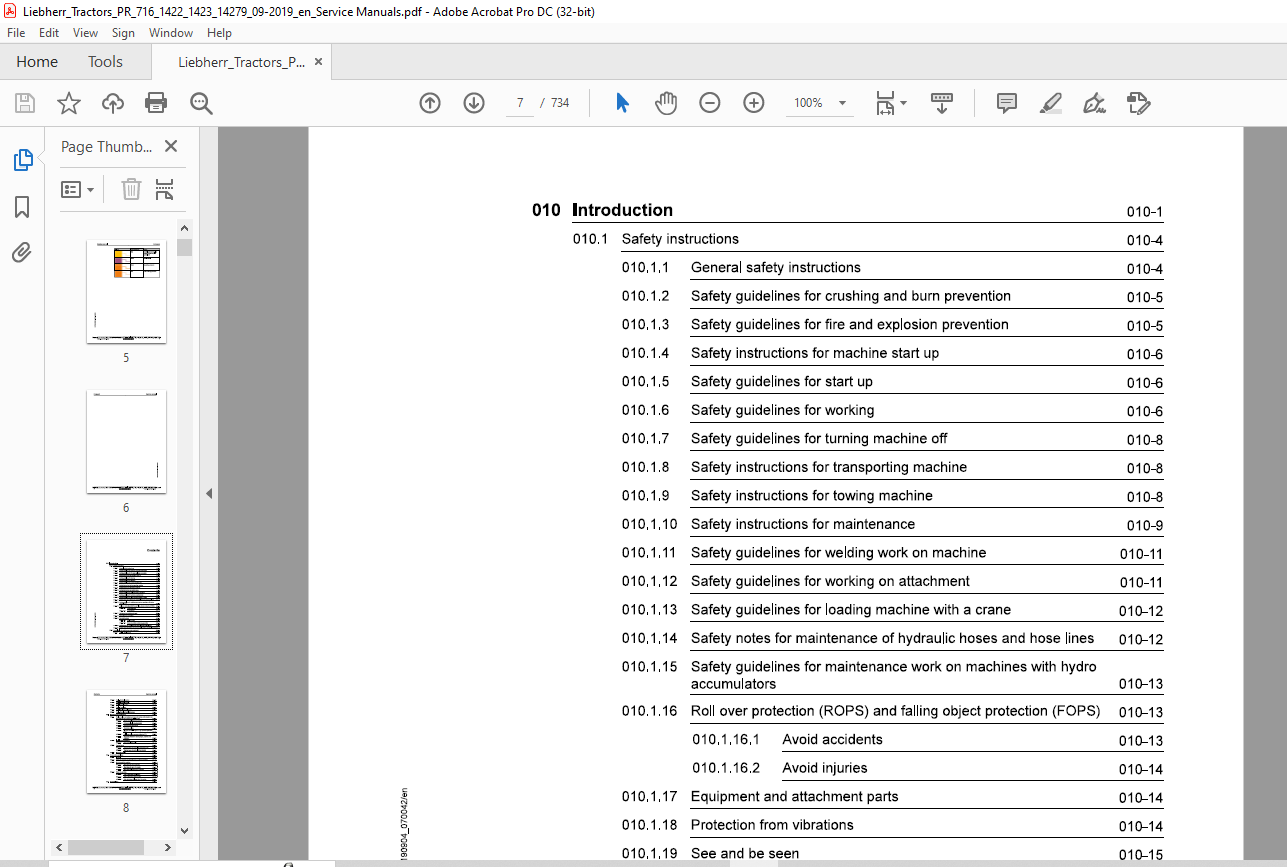Open the Bookmarks pane icon
The width and height of the screenshot is (1287, 867).
pyautogui.click(x=22, y=207)
